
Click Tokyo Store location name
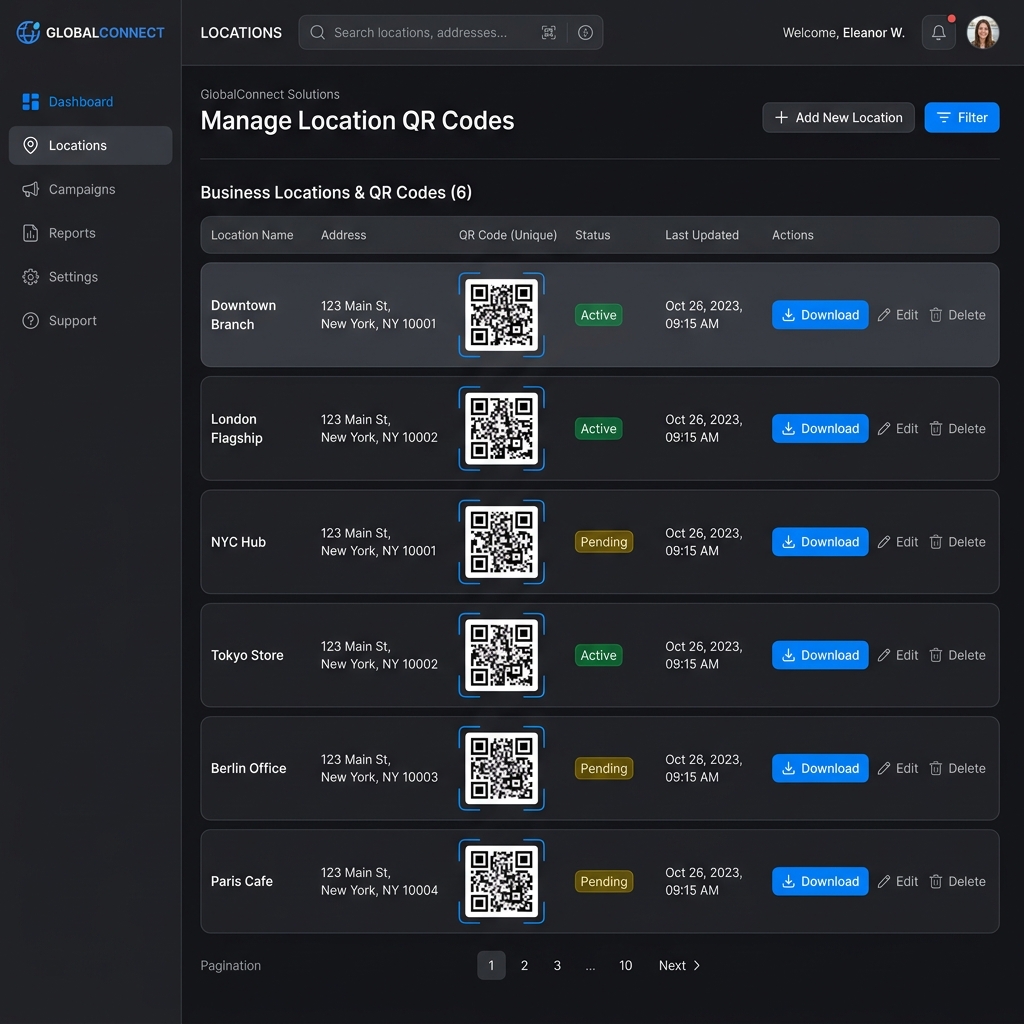point(247,655)
